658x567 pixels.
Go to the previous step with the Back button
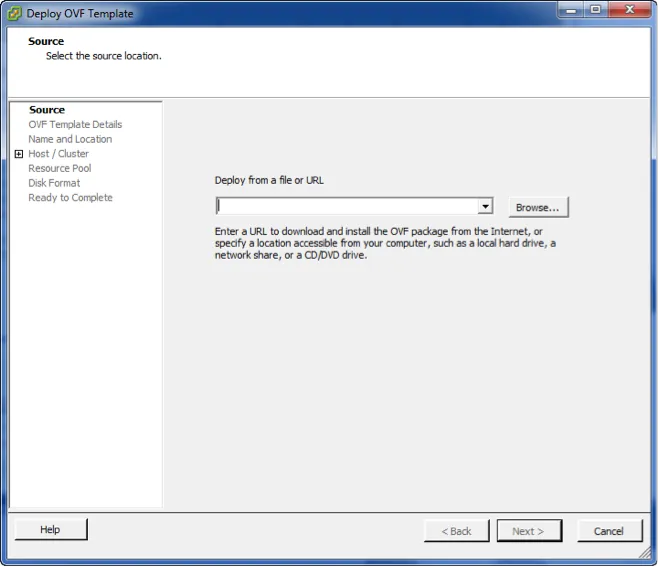tap(457, 531)
